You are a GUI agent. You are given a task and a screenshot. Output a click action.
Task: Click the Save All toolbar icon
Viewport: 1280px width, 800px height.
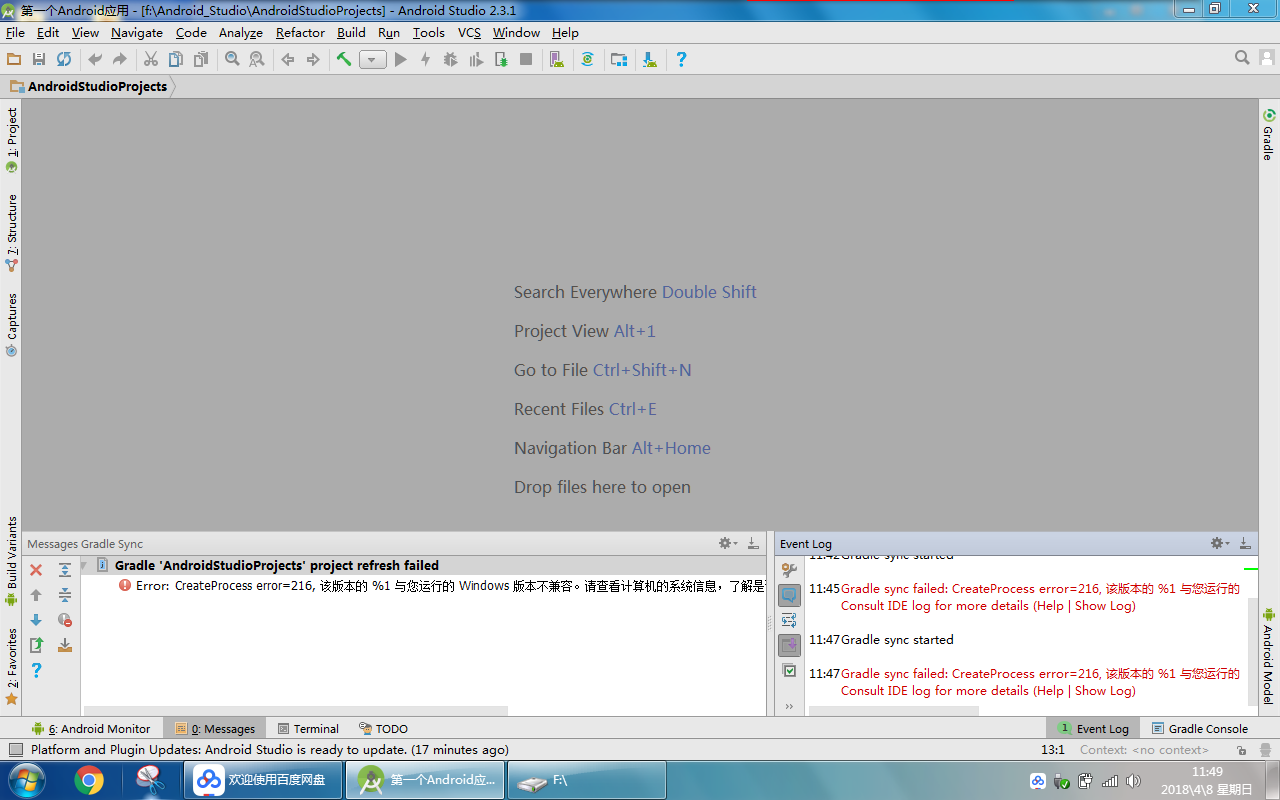tap(39, 60)
